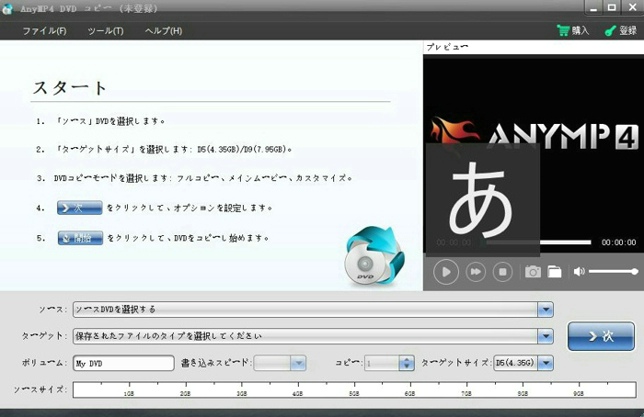The width and height of the screenshot is (644, 417).
Task: Adjust the preview volume slider
Action: [613, 272]
